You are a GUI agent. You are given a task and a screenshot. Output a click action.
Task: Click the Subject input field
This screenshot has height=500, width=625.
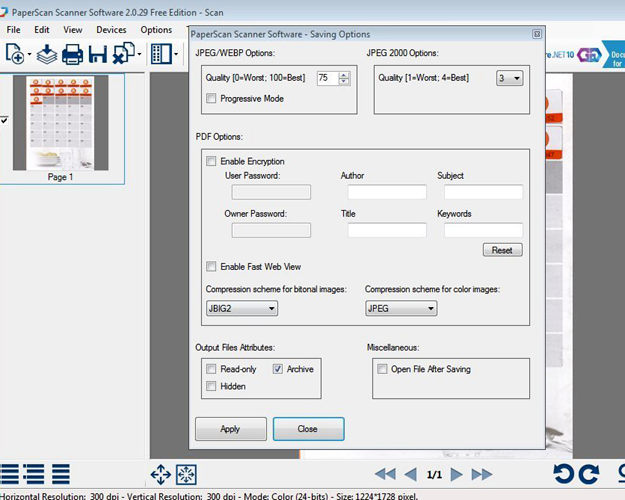coord(483,192)
